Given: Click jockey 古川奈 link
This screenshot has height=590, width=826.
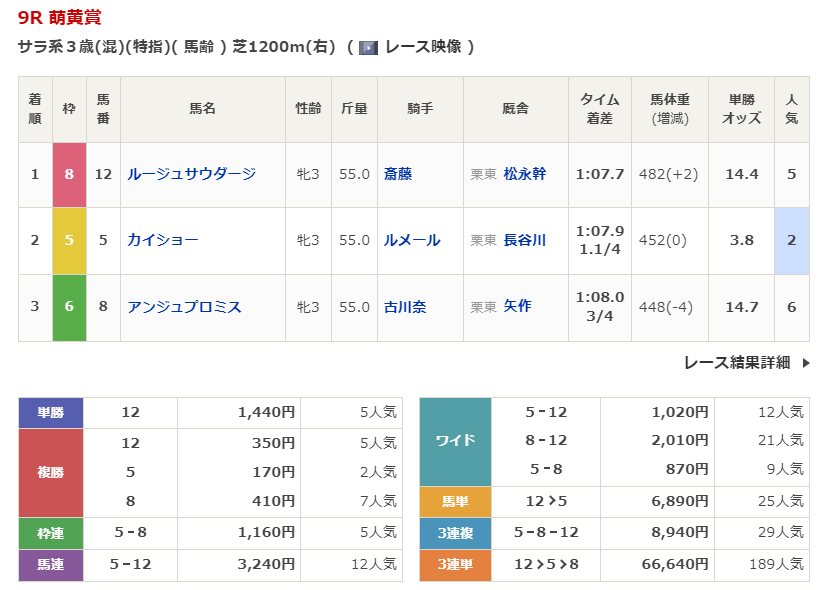Looking at the screenshot, I should (405, 307).
